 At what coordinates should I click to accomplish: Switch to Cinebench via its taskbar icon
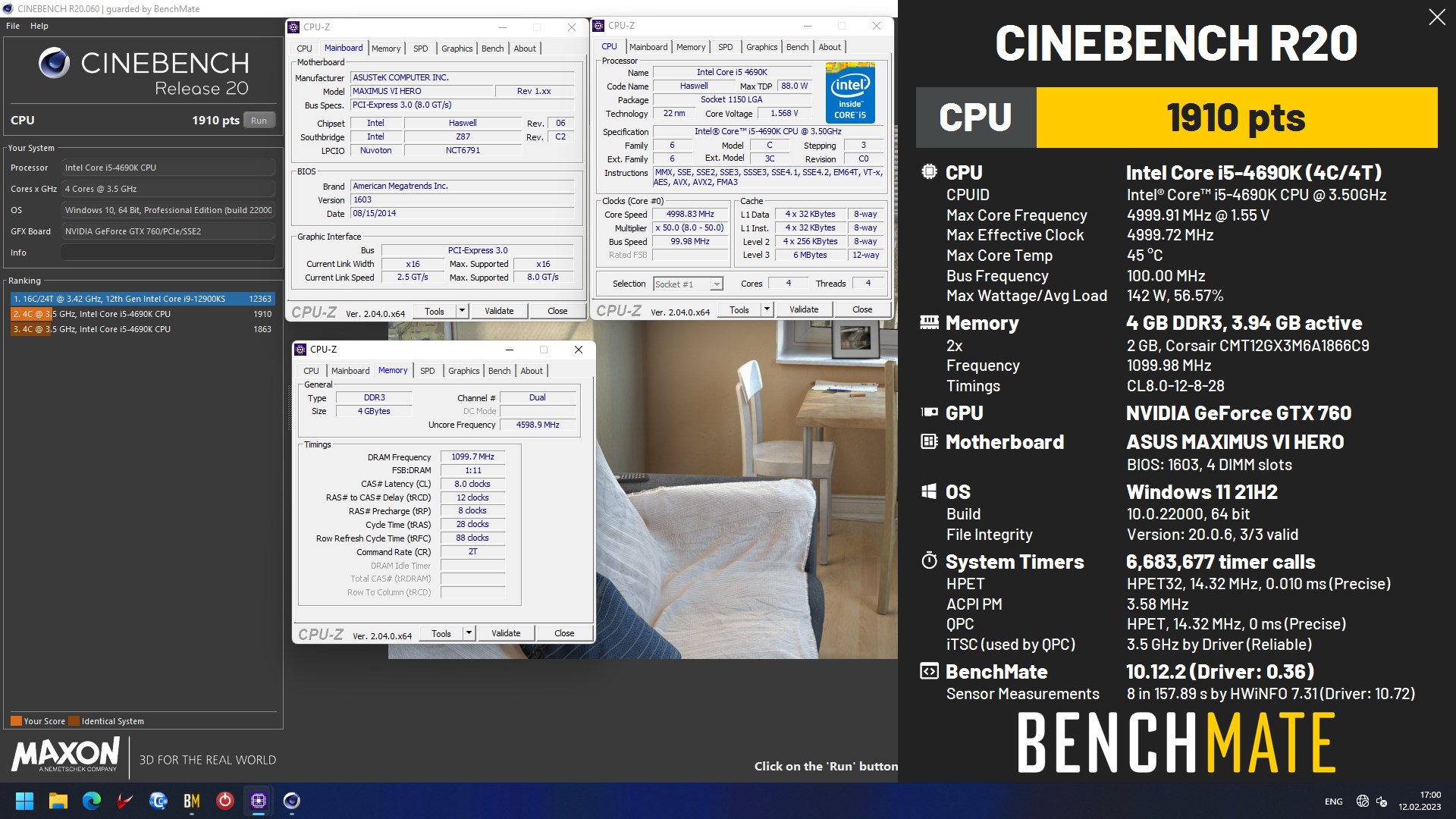pyautogui.click(x=292, y=801)
